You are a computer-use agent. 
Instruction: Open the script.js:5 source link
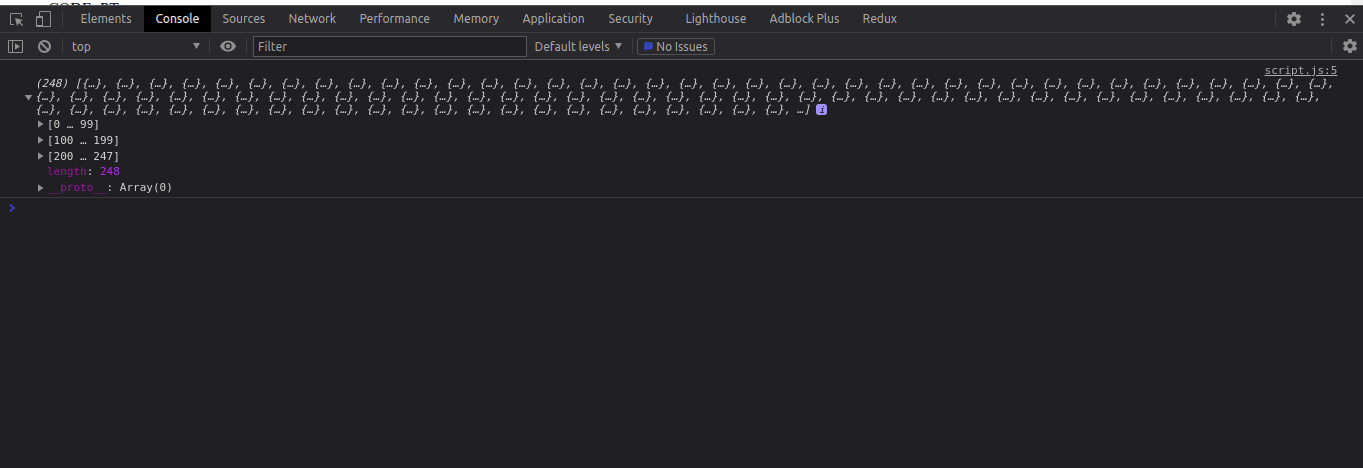1300,70
